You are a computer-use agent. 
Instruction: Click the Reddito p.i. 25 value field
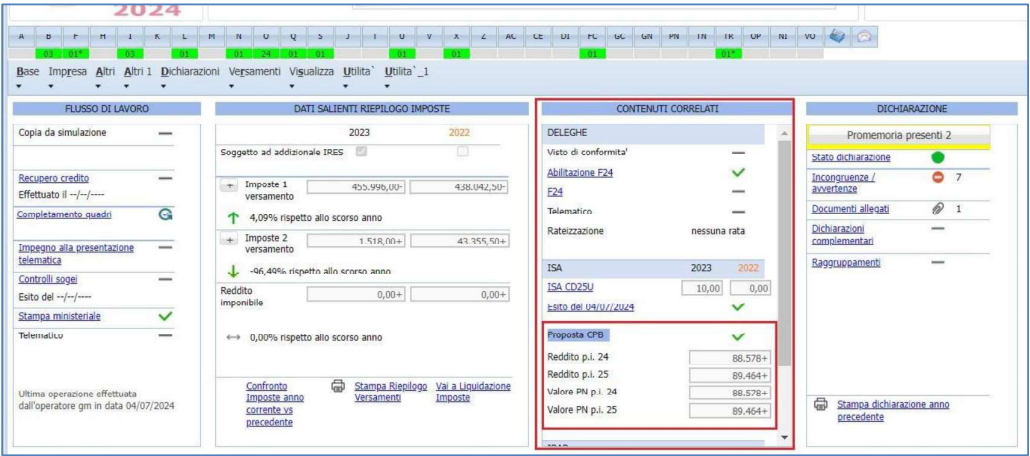tap(730, 375)
